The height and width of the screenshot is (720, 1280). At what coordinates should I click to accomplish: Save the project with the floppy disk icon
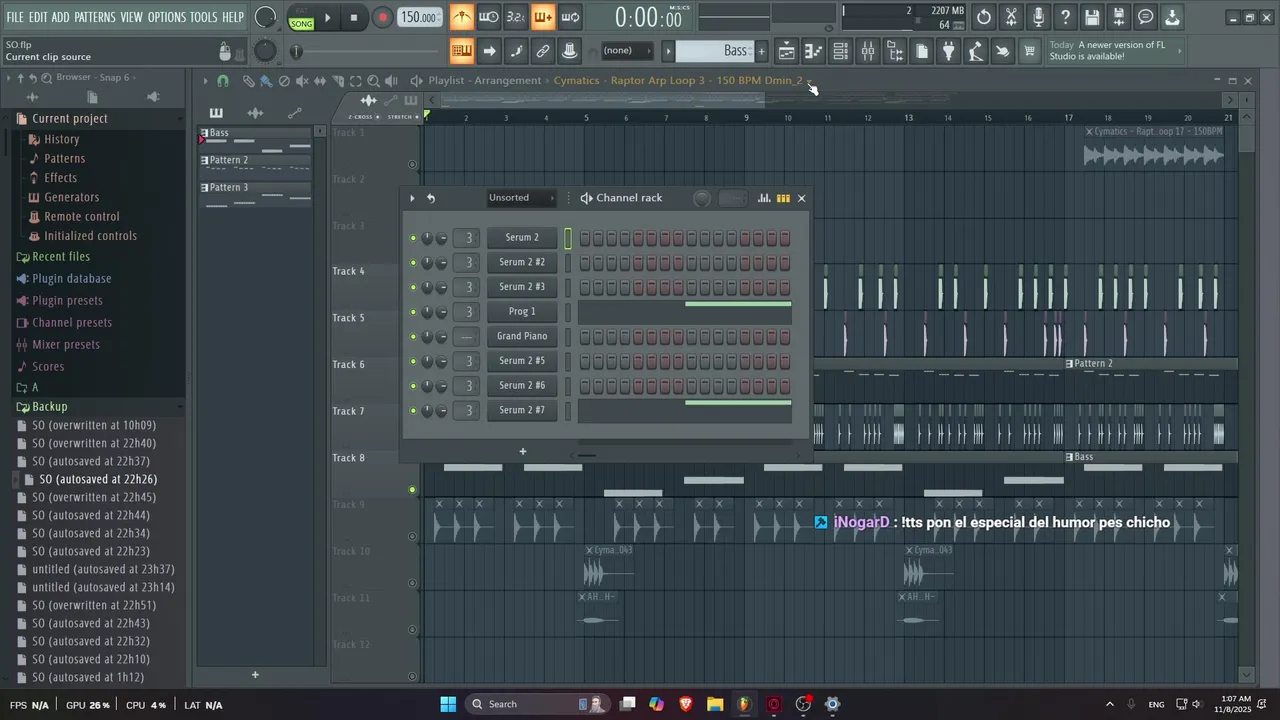1092,17
